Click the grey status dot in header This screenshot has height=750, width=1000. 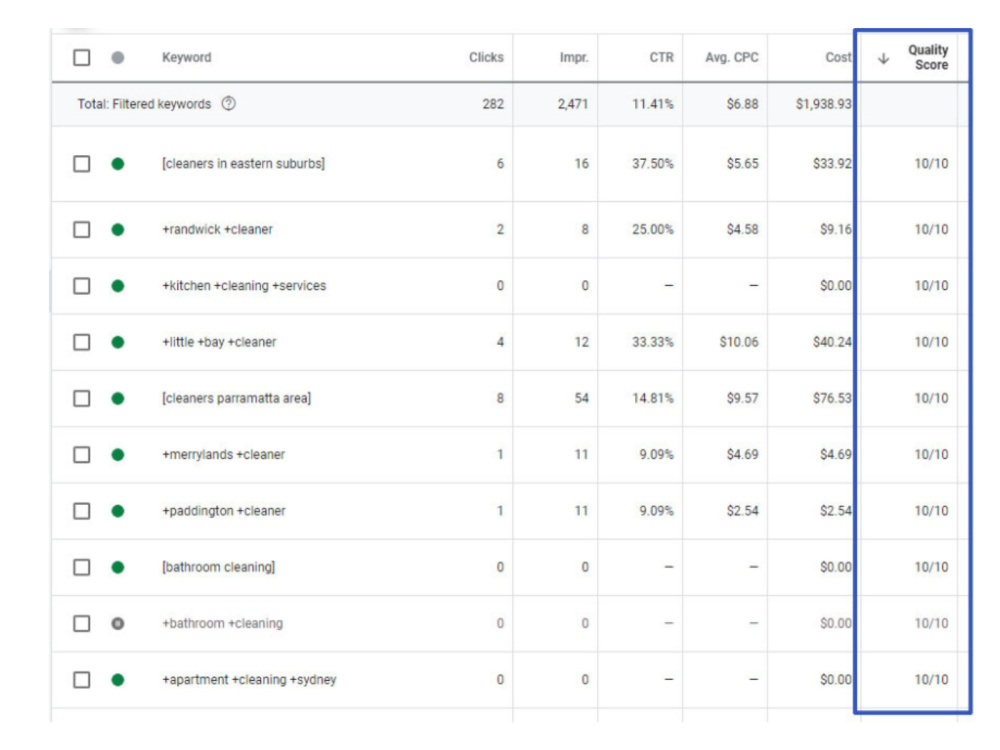click(118, 57)
